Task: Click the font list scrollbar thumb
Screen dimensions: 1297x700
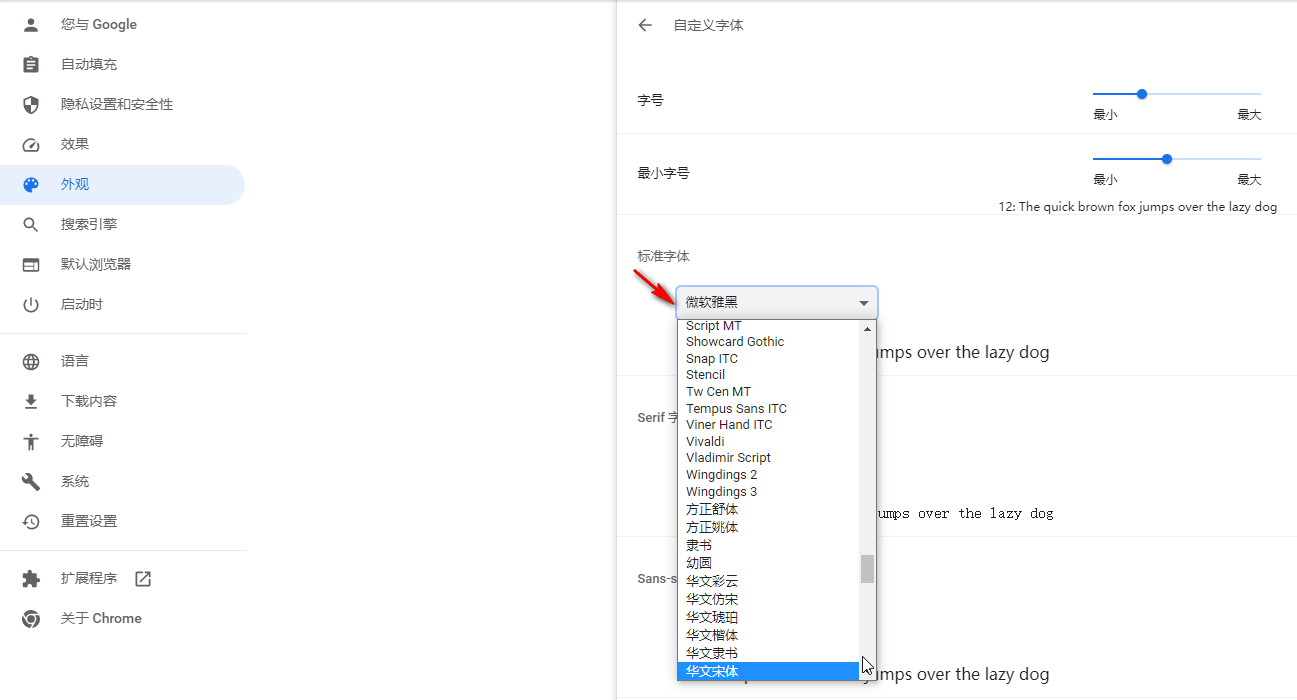Action: pyautogui.click(x=868, y=569)
